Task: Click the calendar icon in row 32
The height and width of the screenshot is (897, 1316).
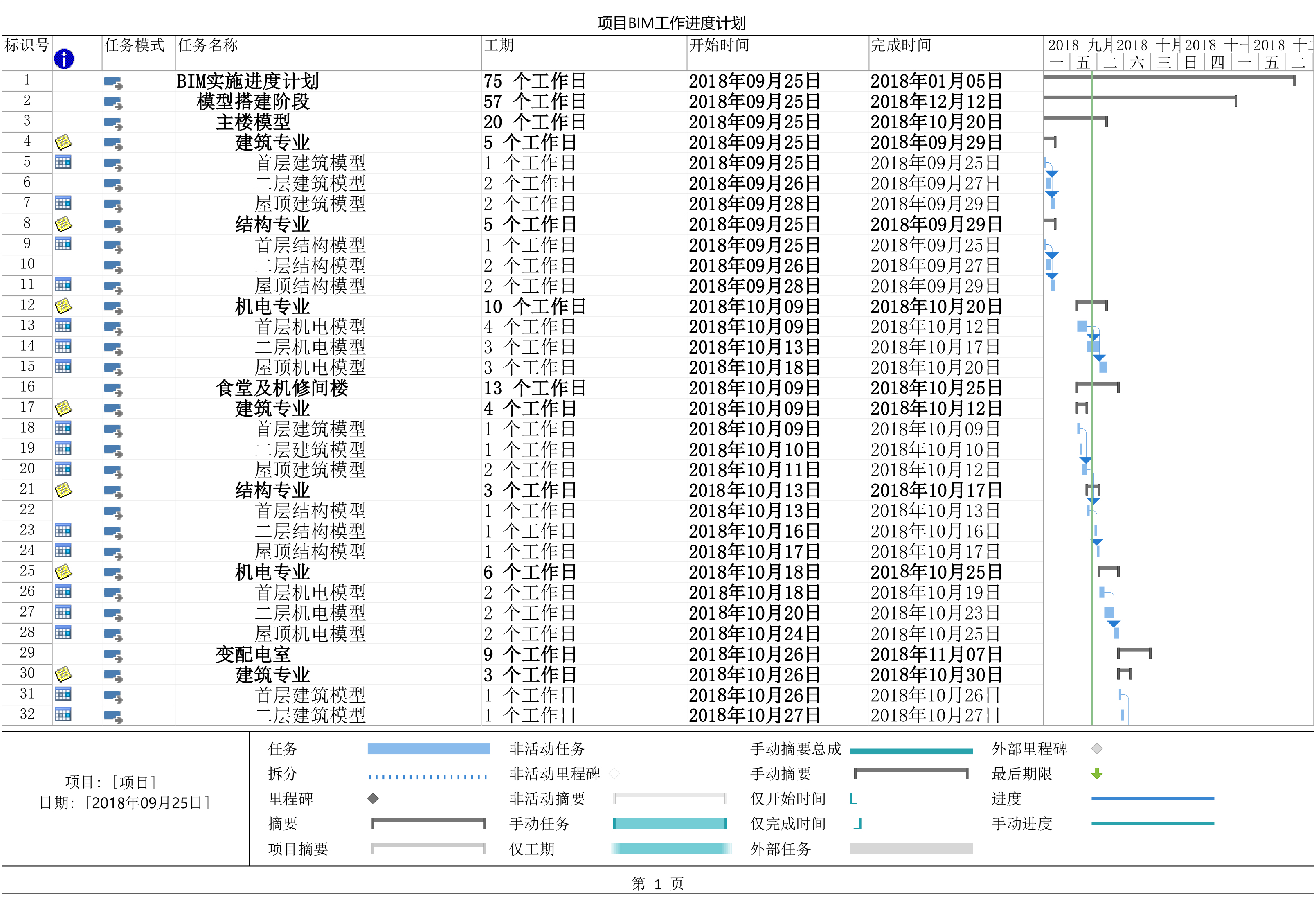Action: click(x=63, y=714)
